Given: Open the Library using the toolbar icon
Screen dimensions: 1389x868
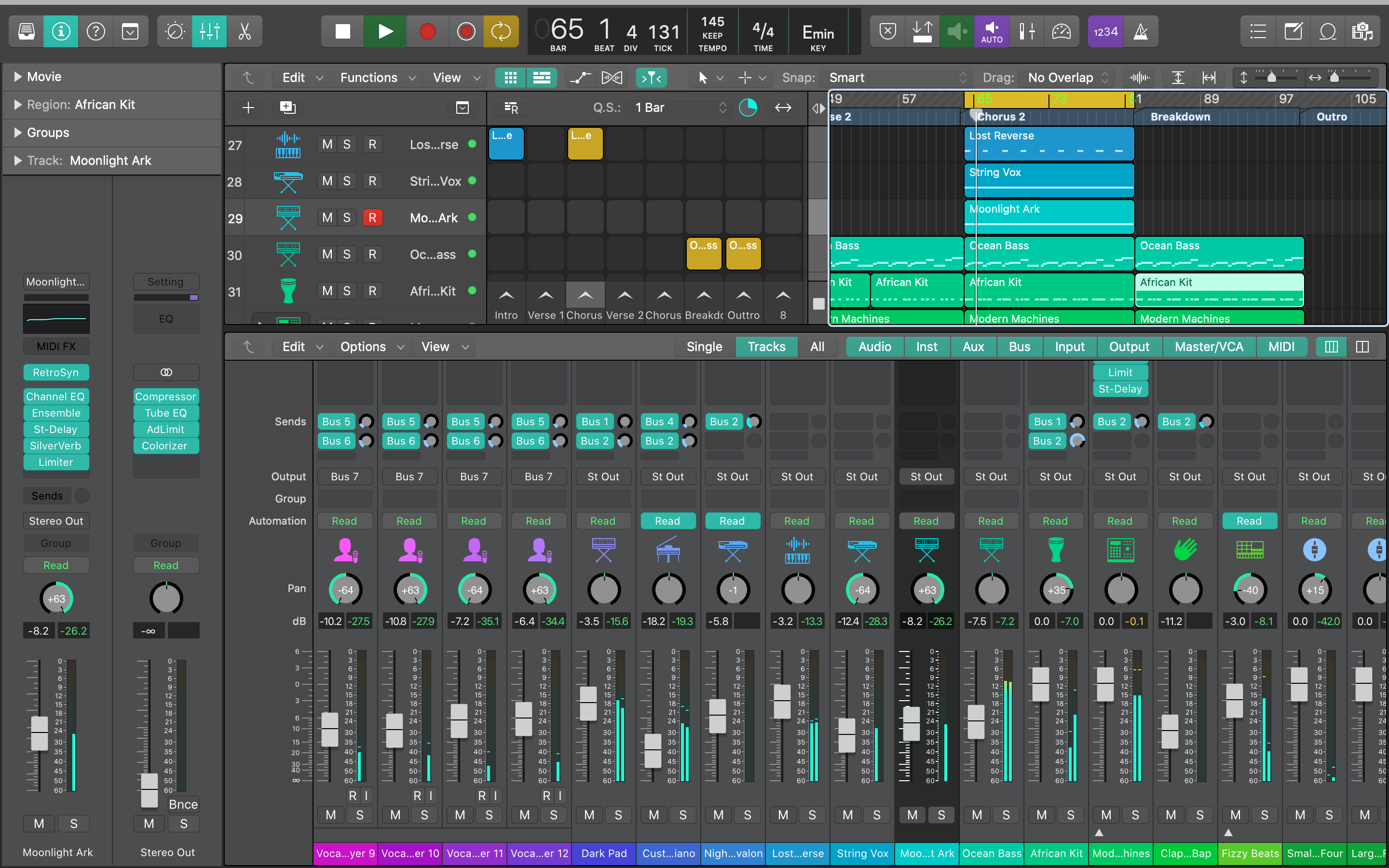Looking at the screenshot, I should tap(27, 31).
